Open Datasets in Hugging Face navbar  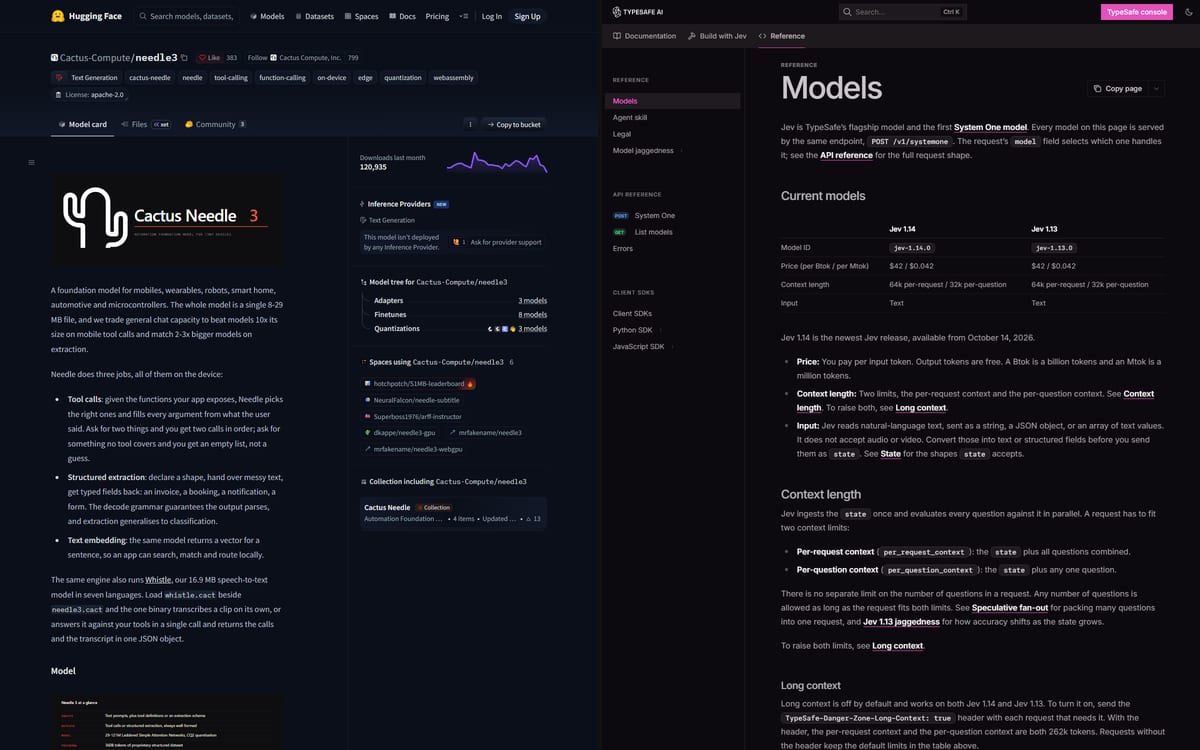(x=315, y=16)
